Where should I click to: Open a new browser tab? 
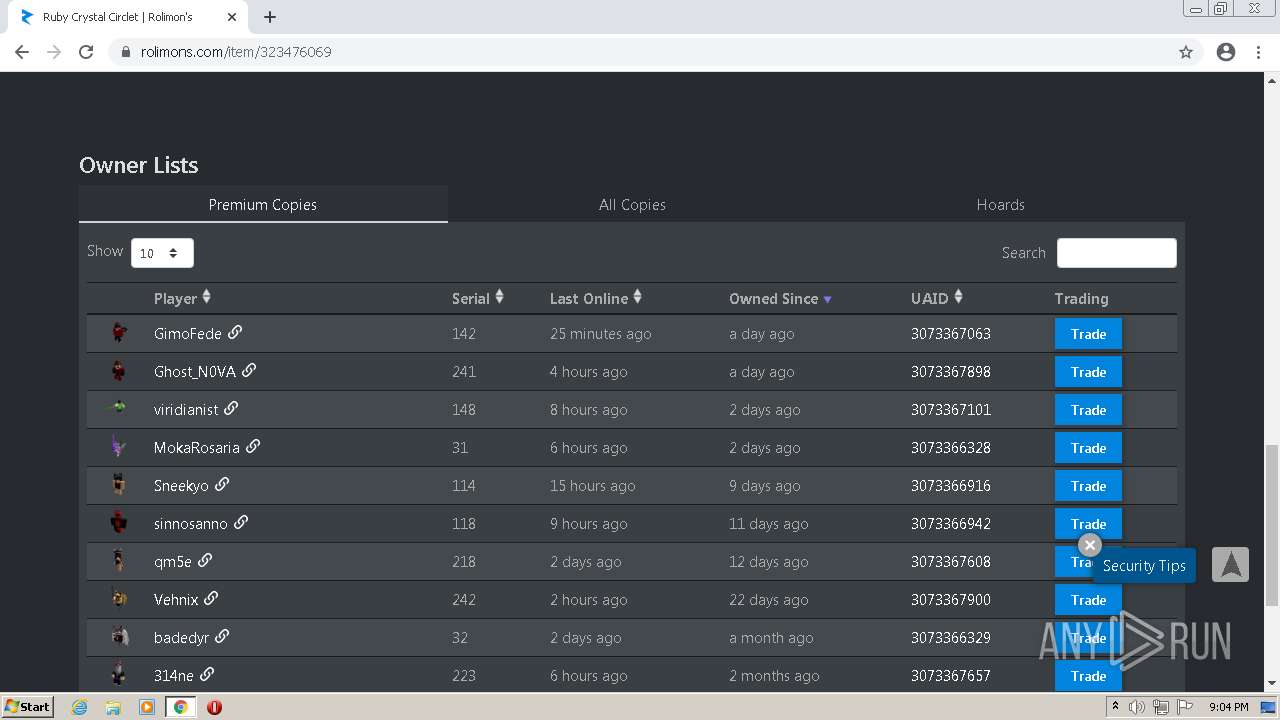coord(270,17)
